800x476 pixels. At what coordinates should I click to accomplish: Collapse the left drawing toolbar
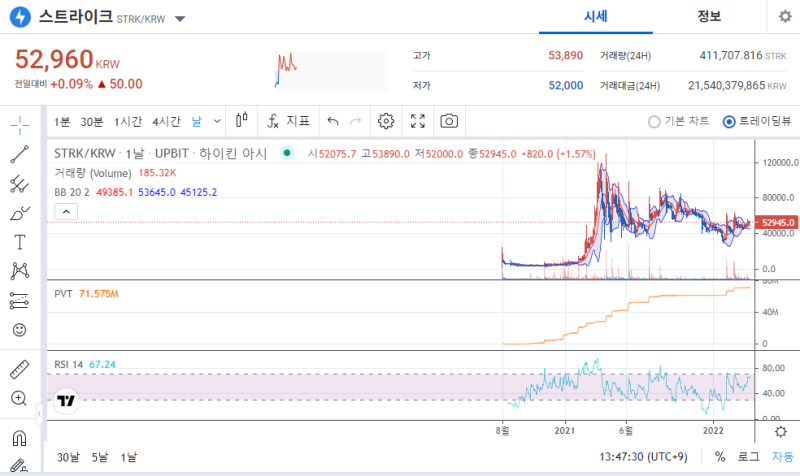click(40, 414)
